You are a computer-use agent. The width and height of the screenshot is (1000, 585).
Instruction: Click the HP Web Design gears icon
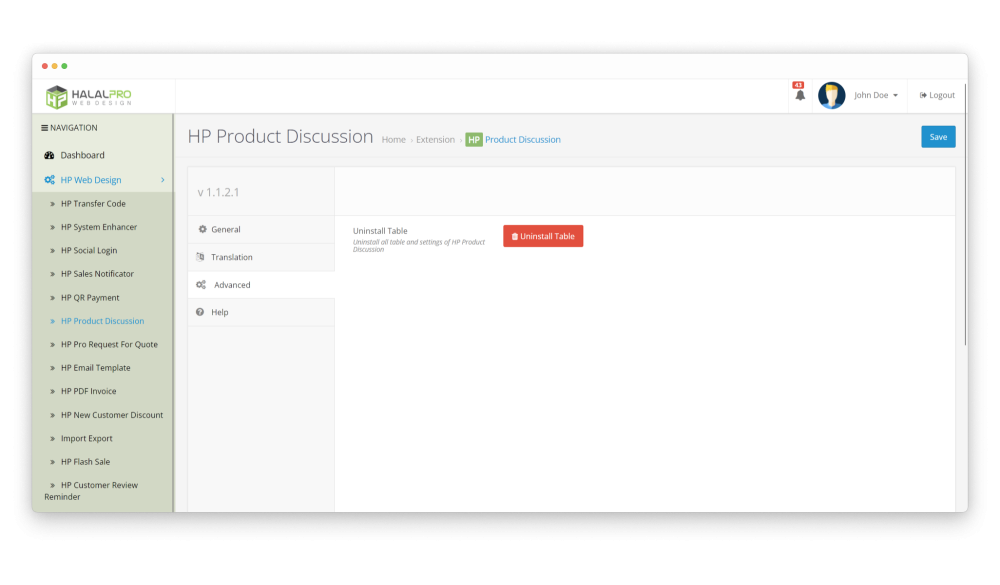[49, 180]
